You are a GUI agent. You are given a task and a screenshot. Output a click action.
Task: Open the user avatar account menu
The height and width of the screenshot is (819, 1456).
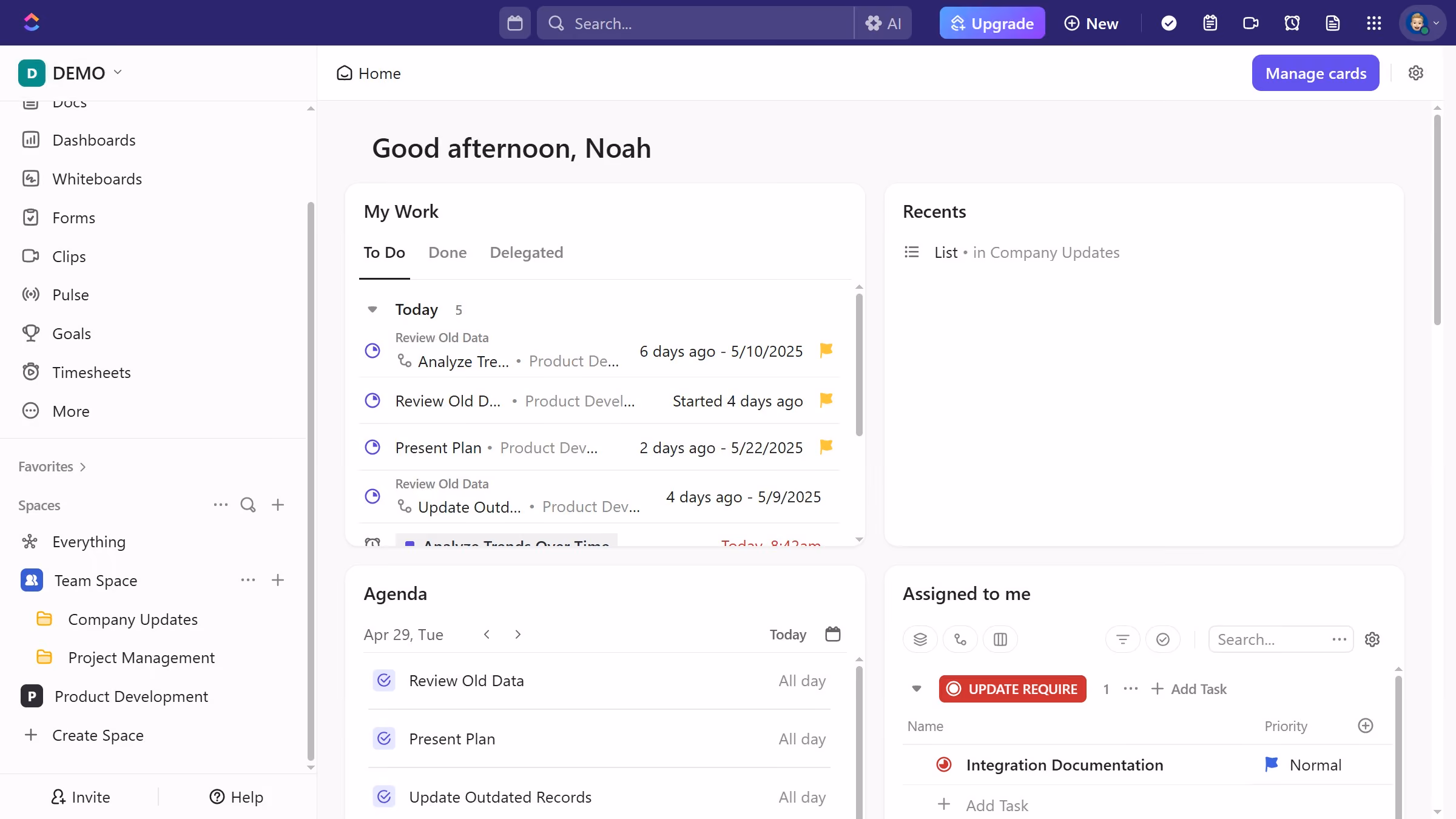[1422, 23]
